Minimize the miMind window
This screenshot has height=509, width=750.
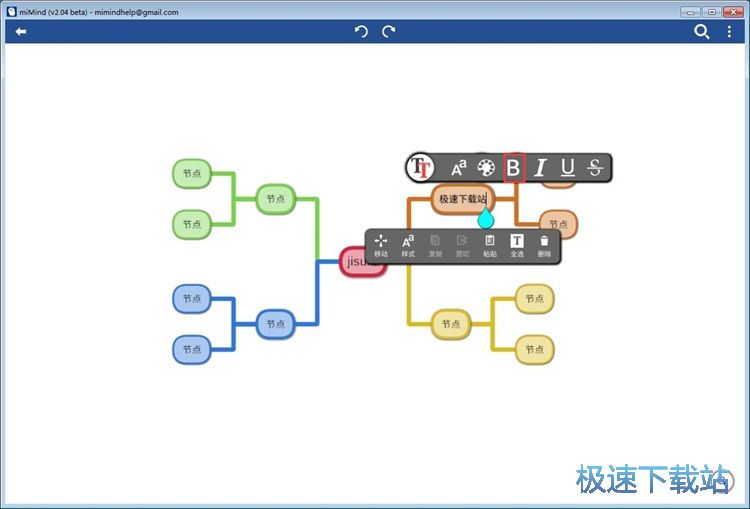(x=690, y=12)
